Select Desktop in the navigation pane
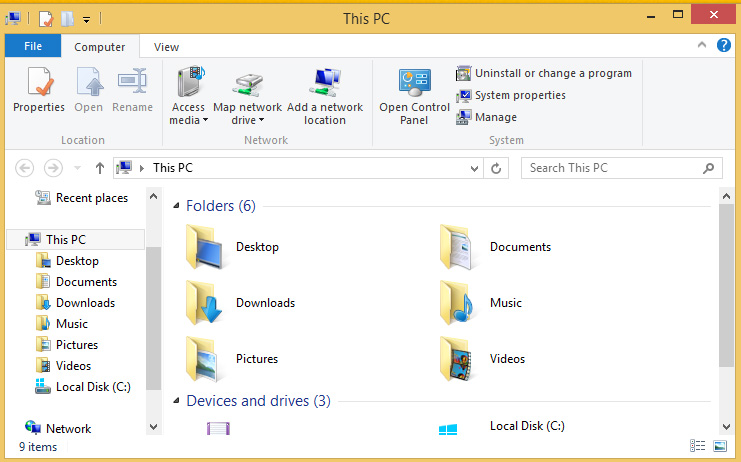Screen dimensions: 741x462 click(x=68, y=261)
